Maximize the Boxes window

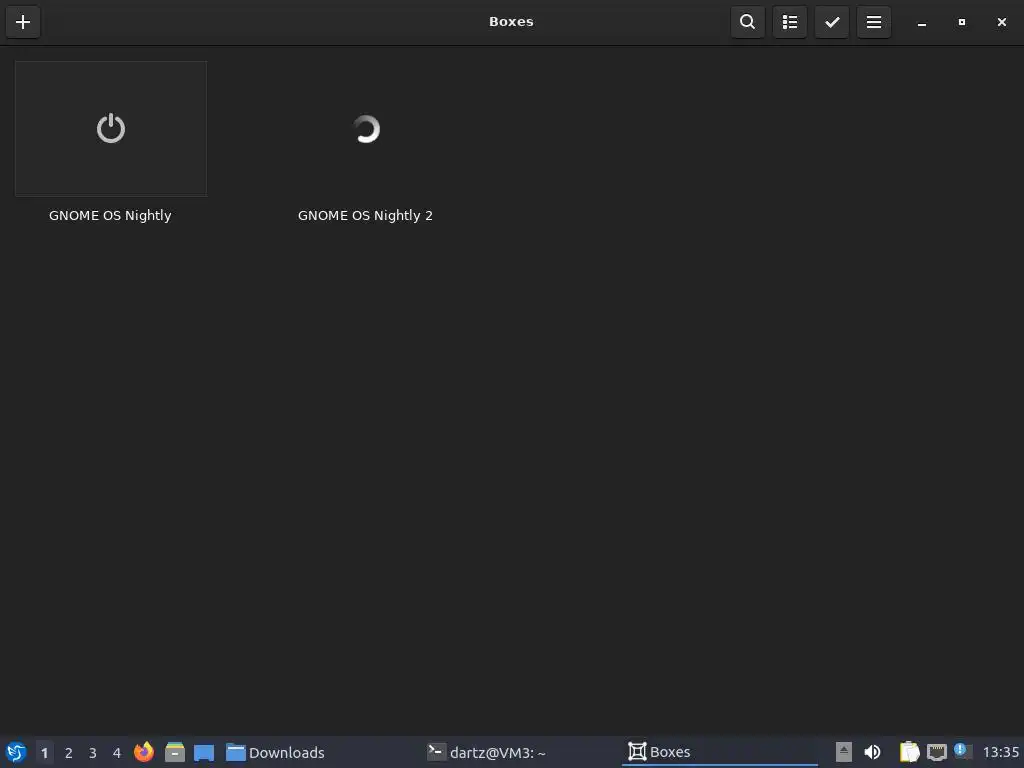[961, 22]
